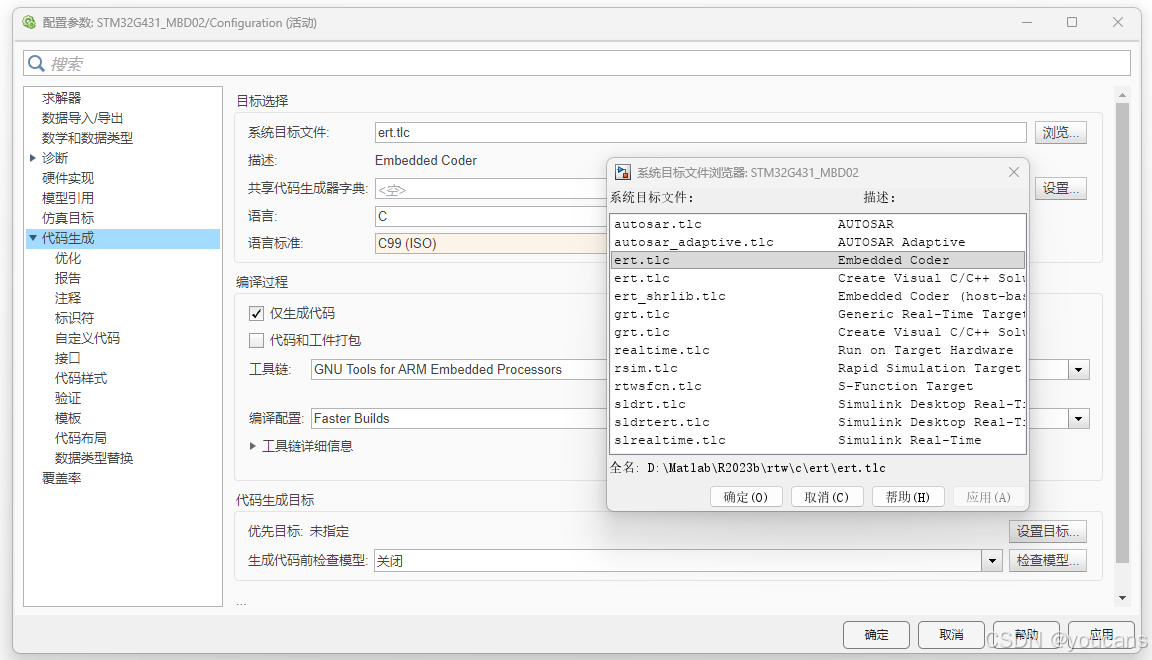1152x660 pixels.
Task: Click the 检查模型... button
Action: (x=1047, y=560)
